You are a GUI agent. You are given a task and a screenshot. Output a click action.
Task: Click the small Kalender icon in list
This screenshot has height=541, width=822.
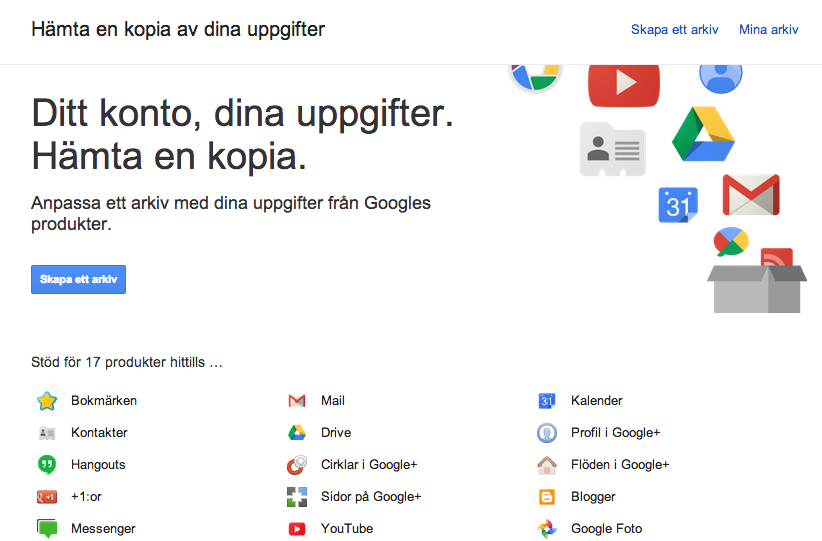pyautogui.click(x=547, y=401)
